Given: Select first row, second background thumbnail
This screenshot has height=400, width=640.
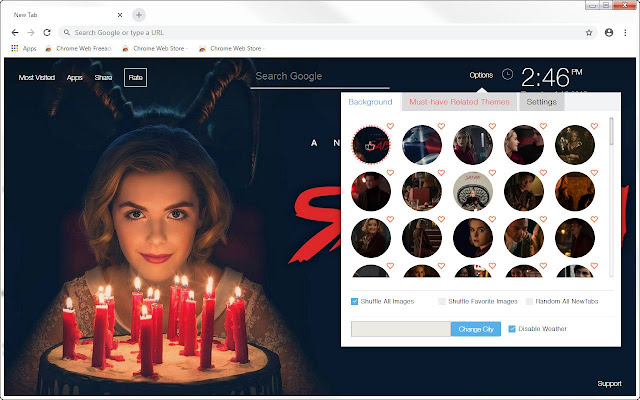Looking at the screenshot, I should 422,145.
